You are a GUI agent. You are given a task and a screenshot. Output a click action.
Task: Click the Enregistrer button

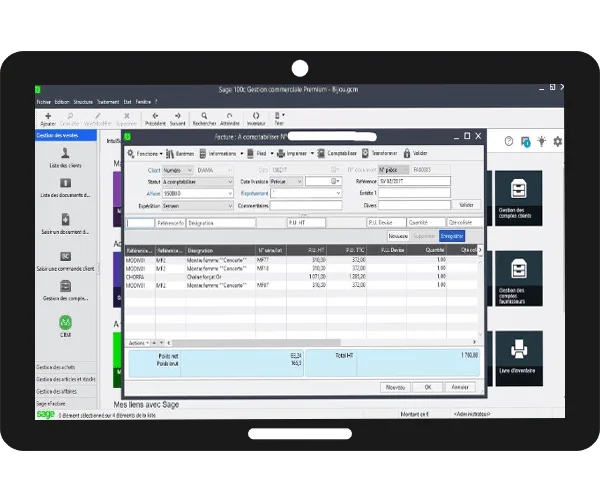pos(452,236)
